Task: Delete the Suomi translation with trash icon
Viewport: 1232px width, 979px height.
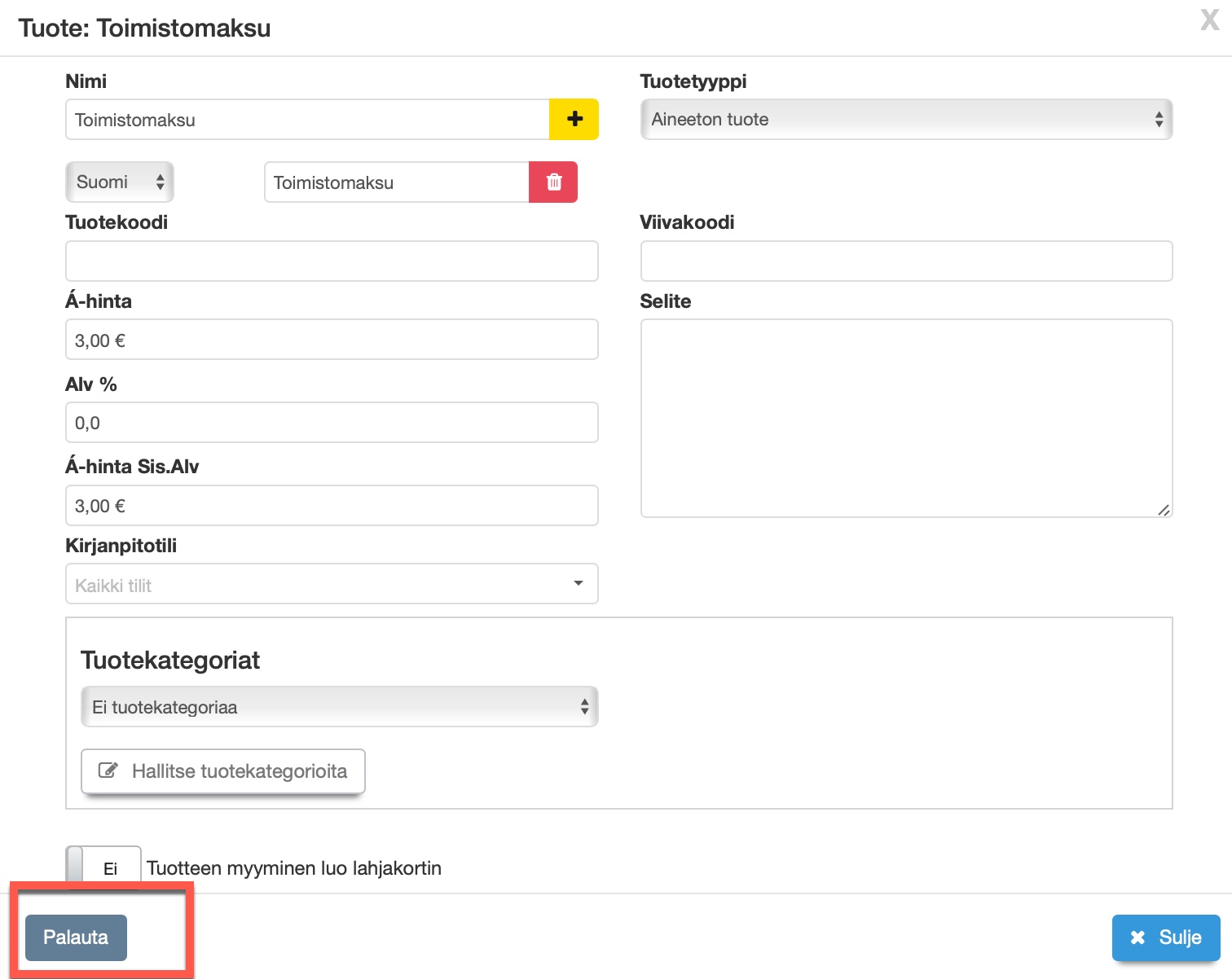Action: pyautogui.click(x=553, y=182)
